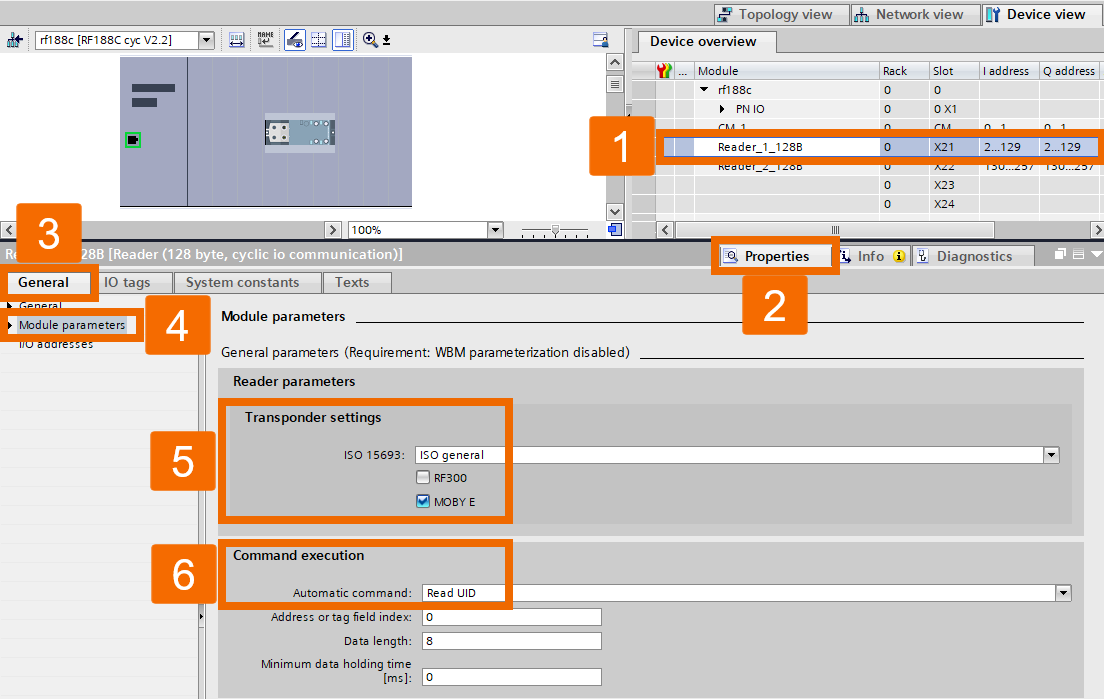Expand the Module parameters tree arrow
The height and width of the screenshot is (699, 1104).
[x=10, y=325]
